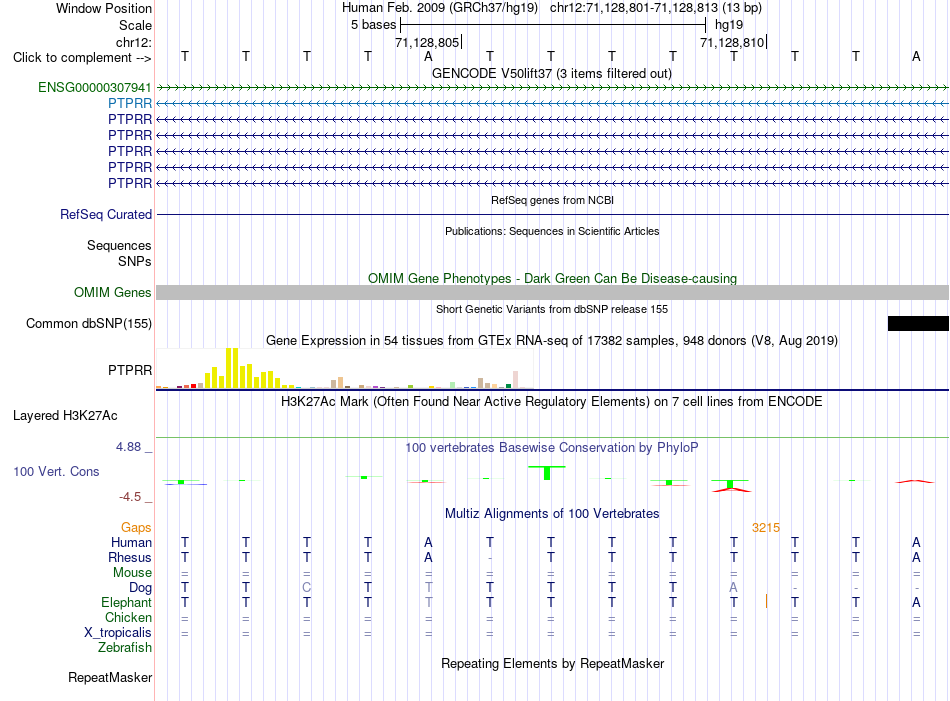950x701 pixels.
Task: Click the RefSeq Curated intron line
Action: click(552, 214)
